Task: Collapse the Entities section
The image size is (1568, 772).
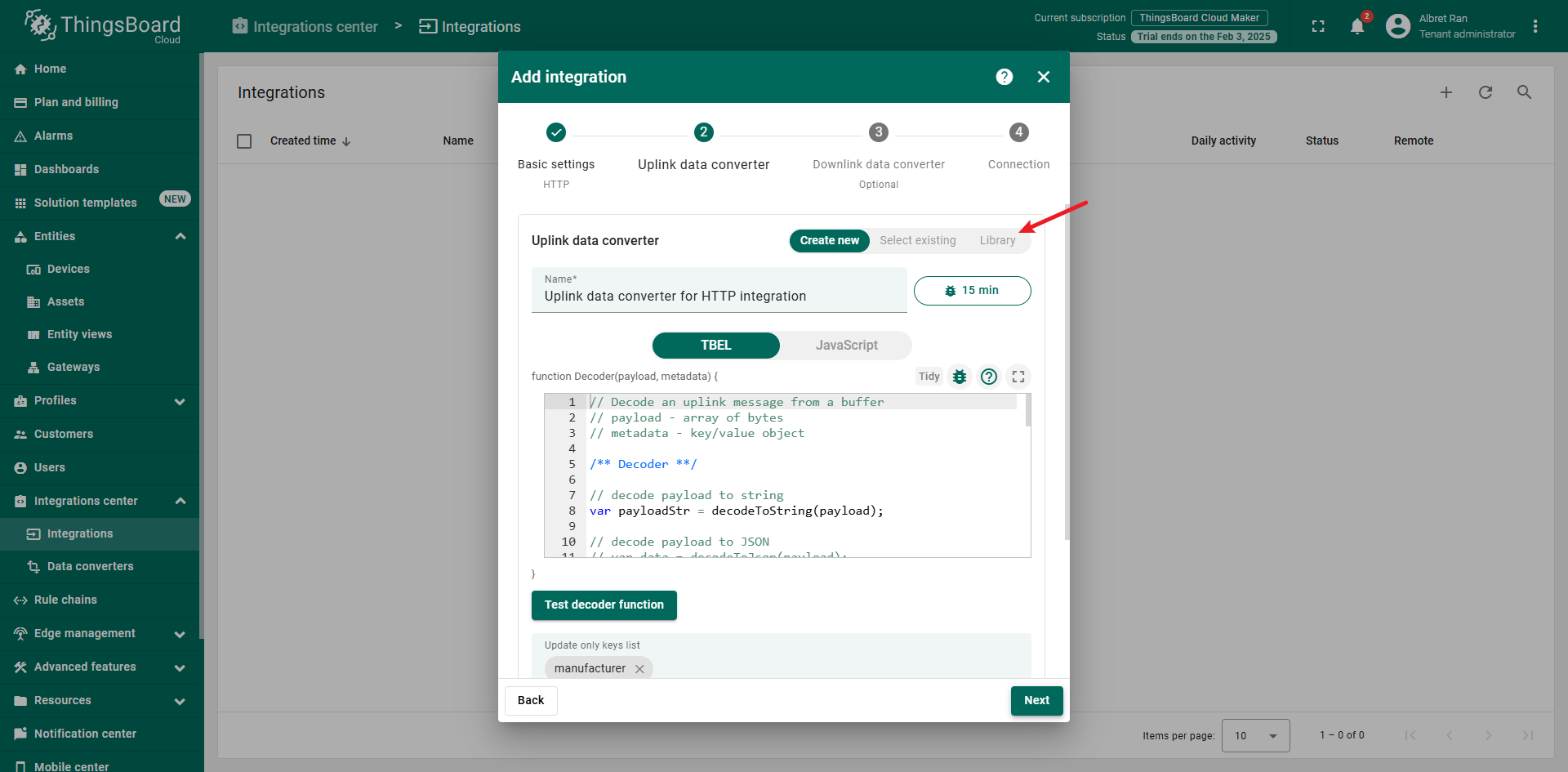Action: [x=180, y=236]
